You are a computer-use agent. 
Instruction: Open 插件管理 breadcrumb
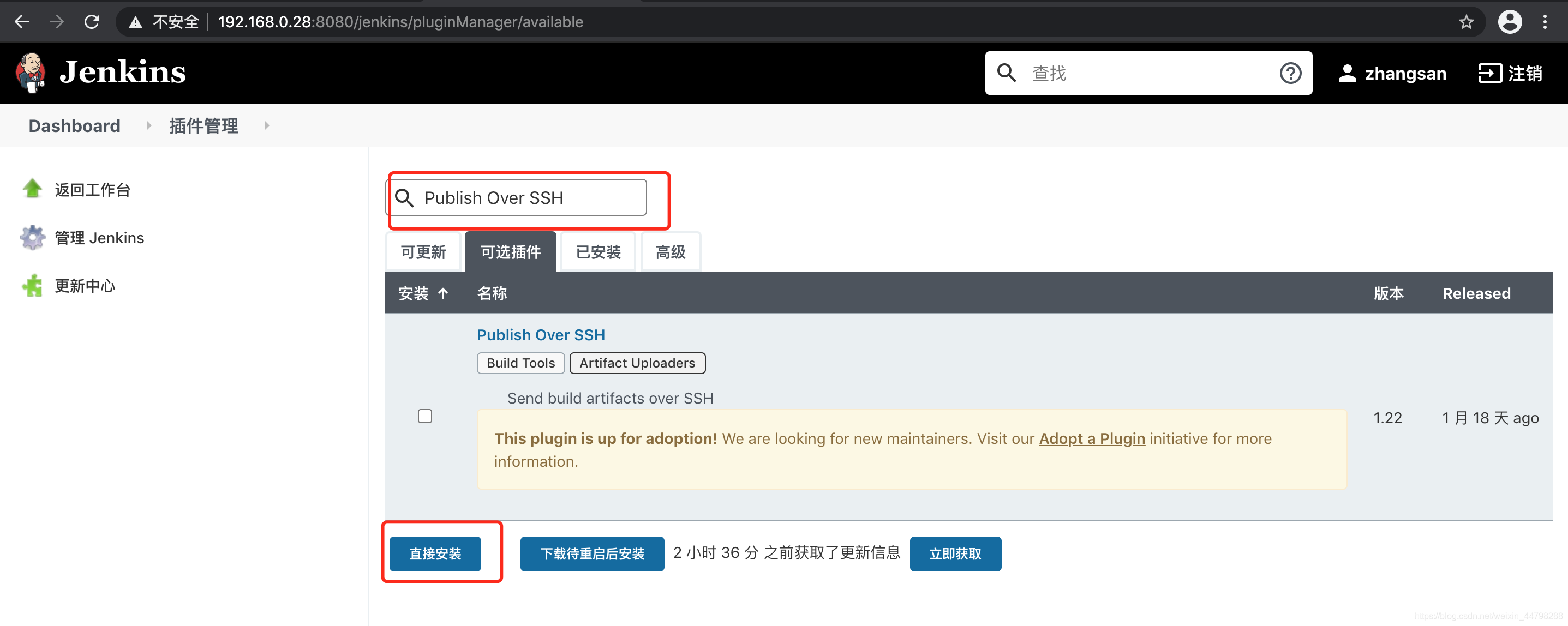point(204,125)
